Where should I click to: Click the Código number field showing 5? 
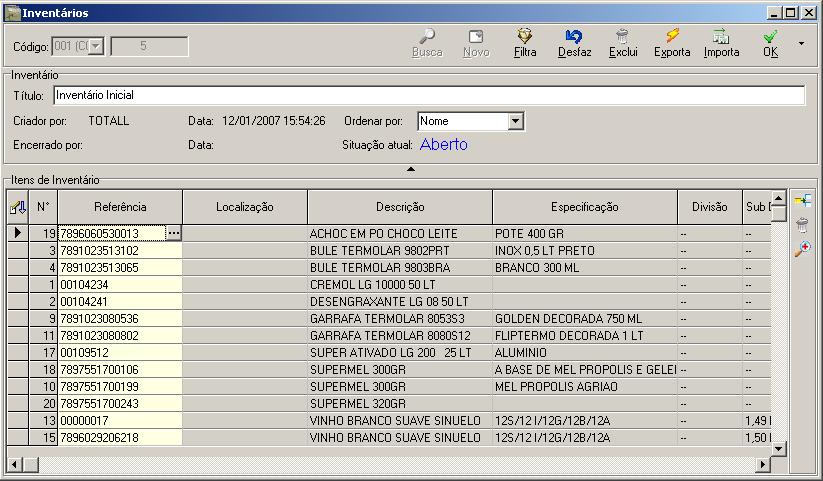150,46
